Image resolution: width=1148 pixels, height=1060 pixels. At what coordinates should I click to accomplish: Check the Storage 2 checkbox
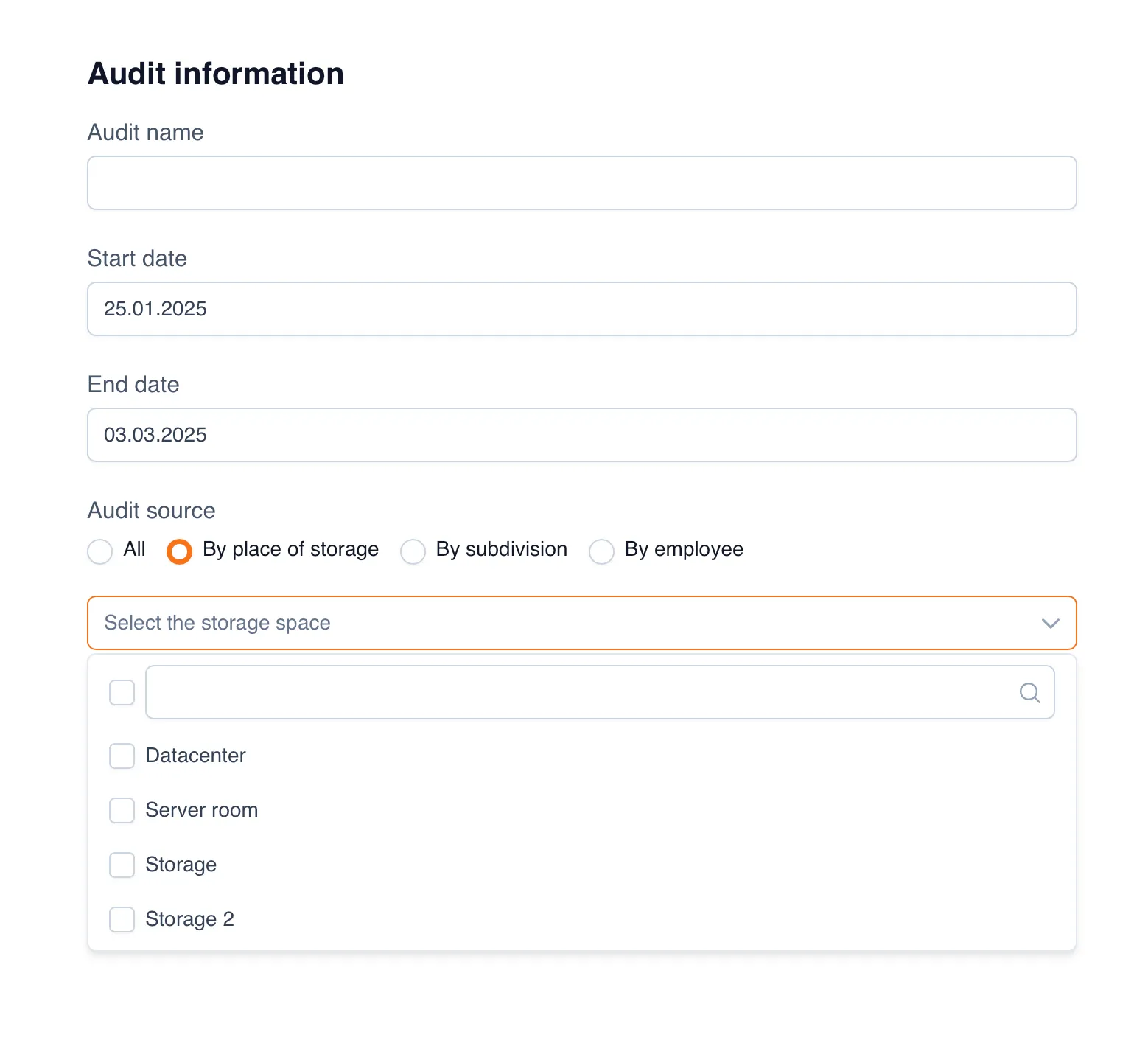tap(122, 919)
